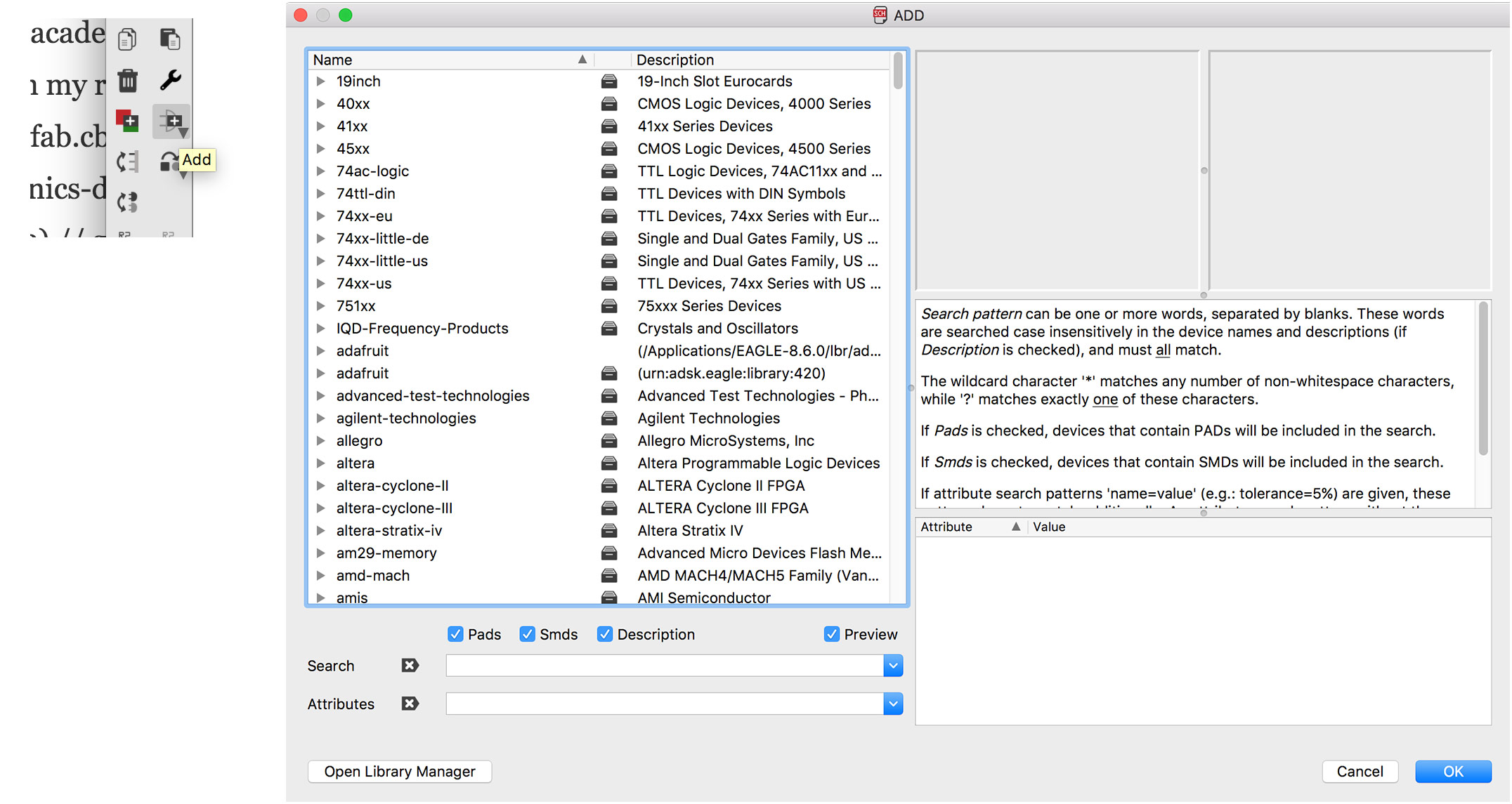Image resolution: width=1512 pixels, height=804 pixels.
Task: Open the Search history dropdown
Action: point(892,665)
